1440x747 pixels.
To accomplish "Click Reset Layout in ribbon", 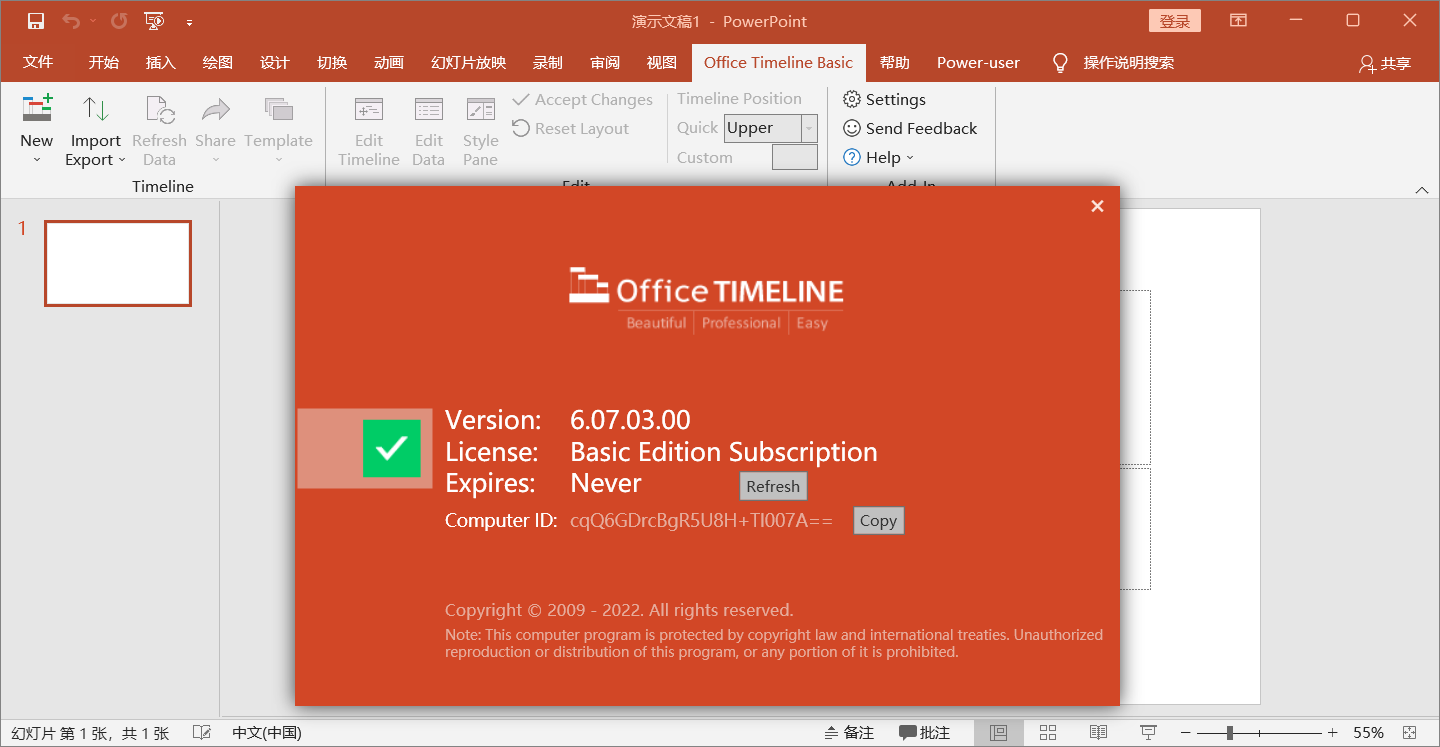I will pos(571,128).
